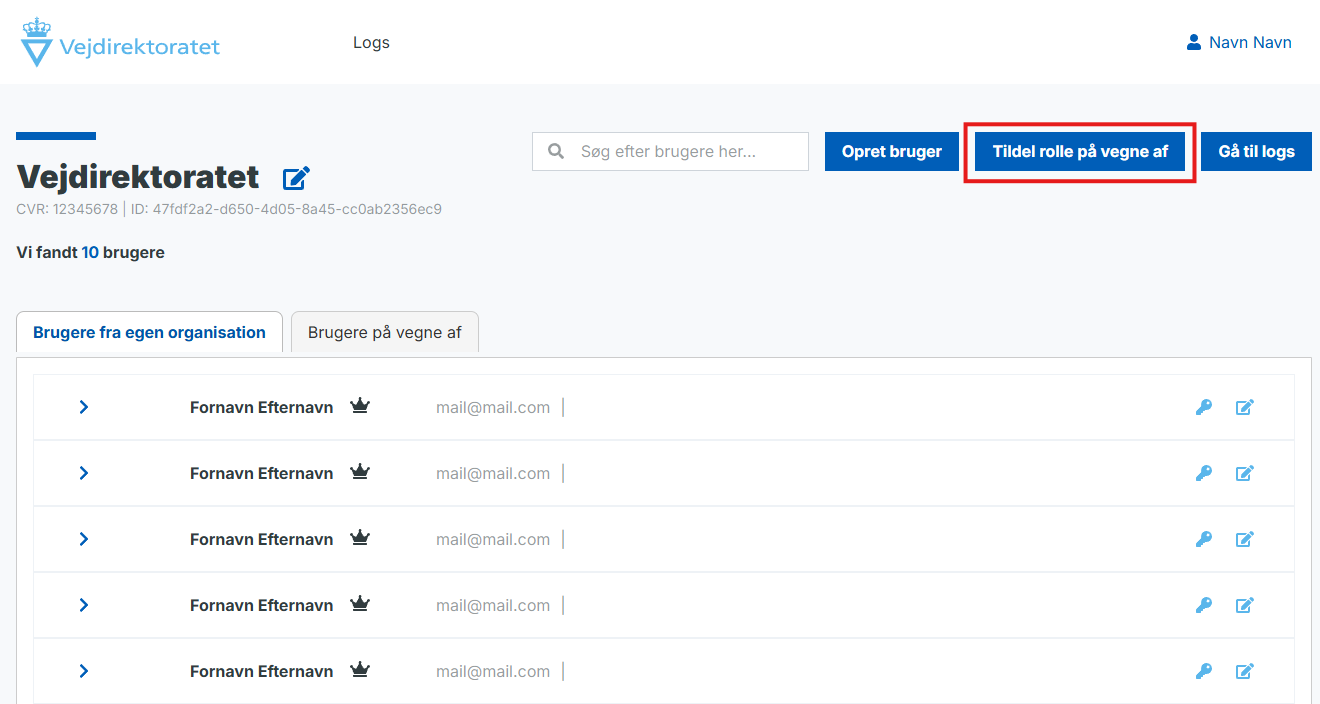Viewport: 1320px width, 704px height.
Task: Focus the 'Søg efter brugere her...' search field
Action: pos(670,151)
